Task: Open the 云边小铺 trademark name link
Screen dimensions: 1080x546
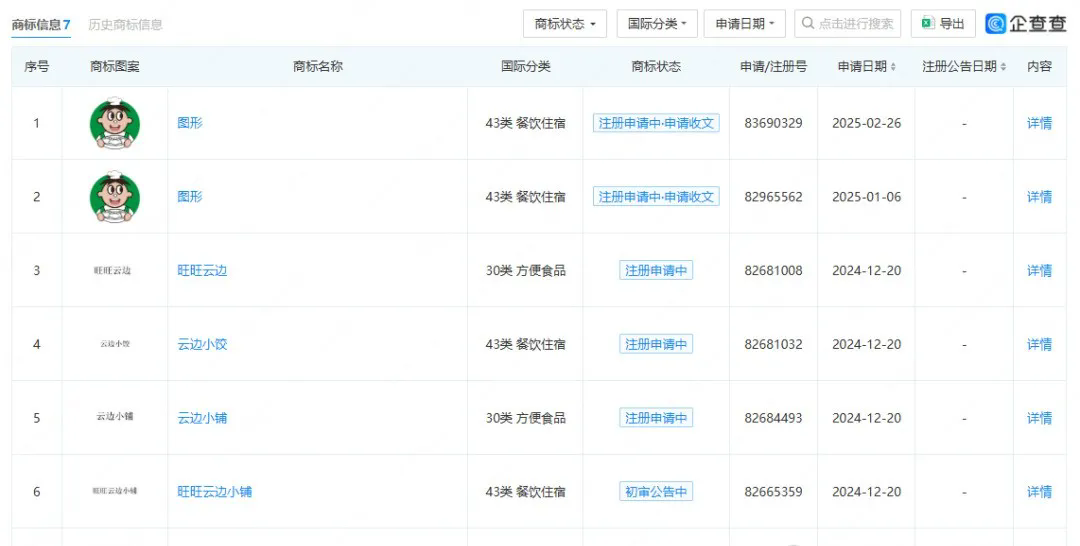Action: coord(202,418)
